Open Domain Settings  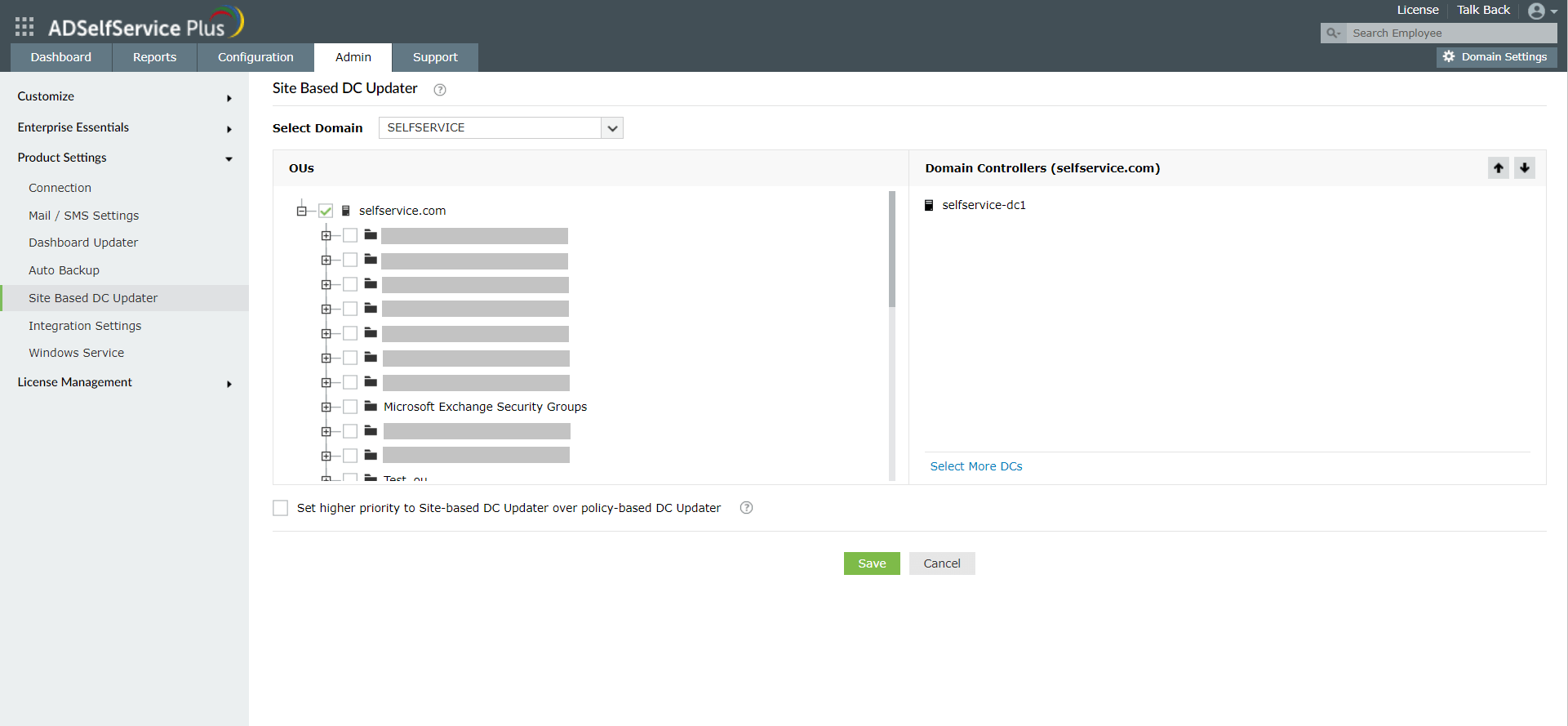(1496, 57)
